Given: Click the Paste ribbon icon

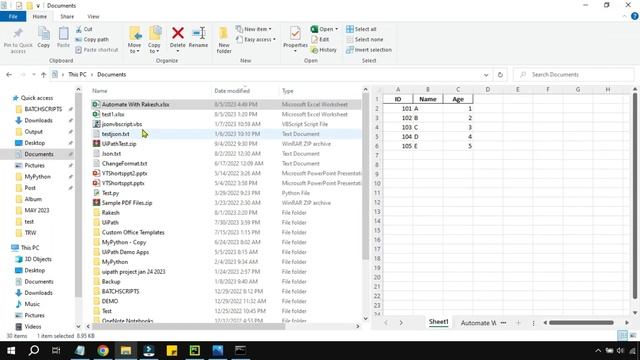Looking at the screenshot, I should [x=63, y=33].
